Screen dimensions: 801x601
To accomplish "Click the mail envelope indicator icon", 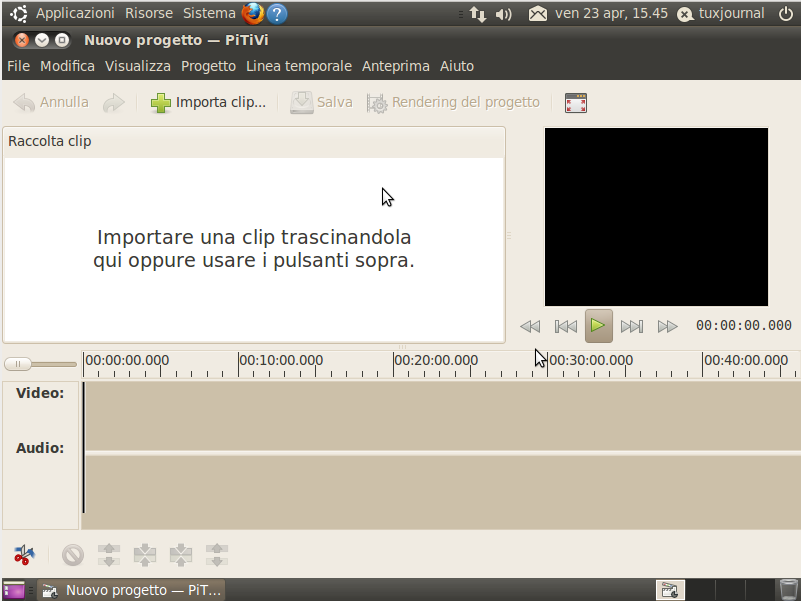I will 537,14.
